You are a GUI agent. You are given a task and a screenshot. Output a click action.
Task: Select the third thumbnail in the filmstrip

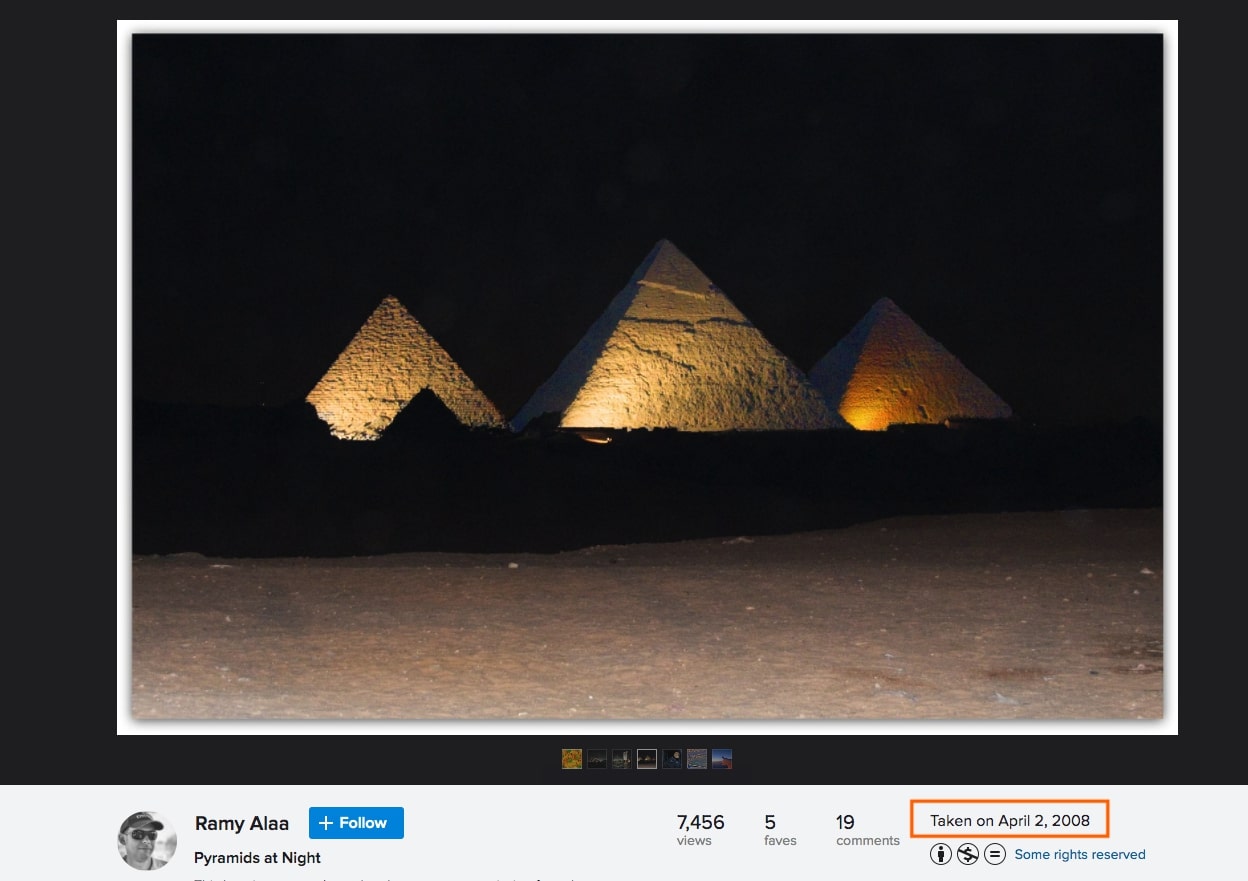[x=622, y=759]
